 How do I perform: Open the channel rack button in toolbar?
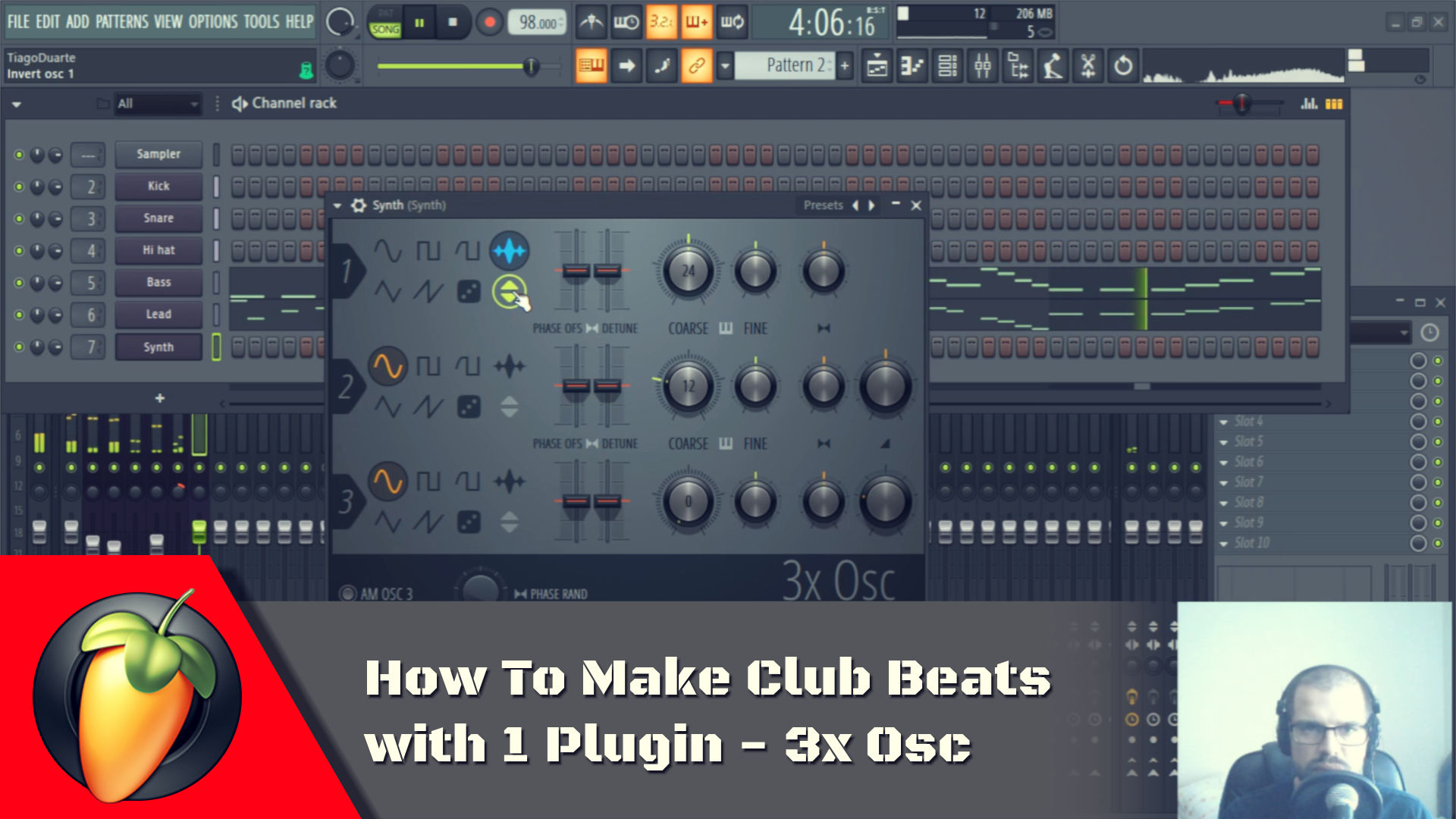947,66
